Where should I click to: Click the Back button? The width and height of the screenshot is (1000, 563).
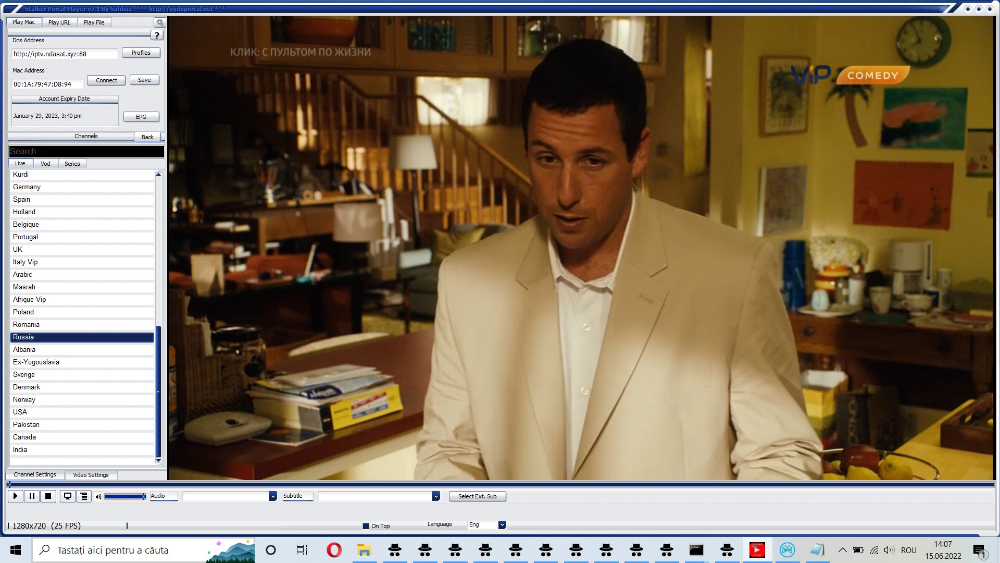[x=147, y=137]
